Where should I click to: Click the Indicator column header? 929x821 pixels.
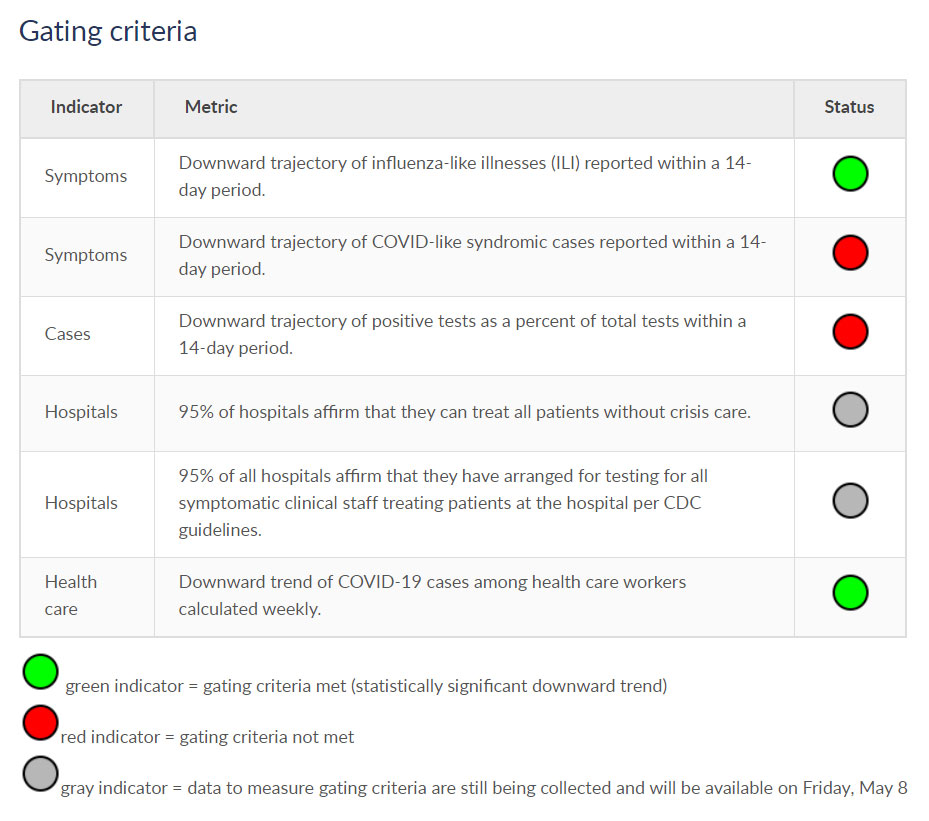pyautogui.click(x=86, y=107)
